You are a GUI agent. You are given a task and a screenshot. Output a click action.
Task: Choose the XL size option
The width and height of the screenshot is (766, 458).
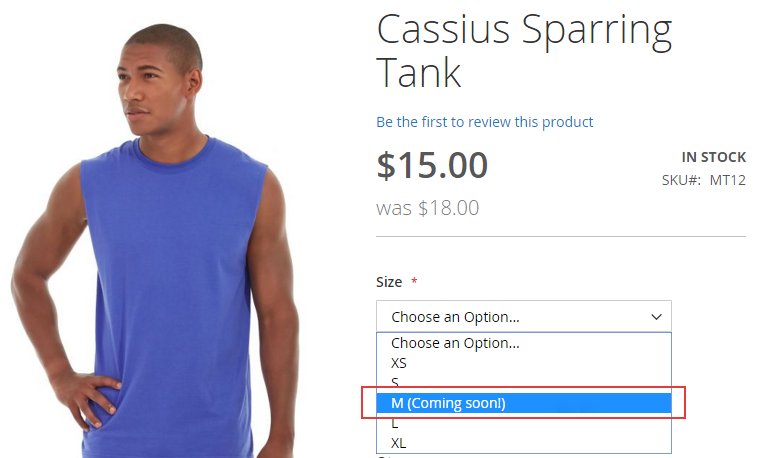pyautogui.click(x=399, y=443)
